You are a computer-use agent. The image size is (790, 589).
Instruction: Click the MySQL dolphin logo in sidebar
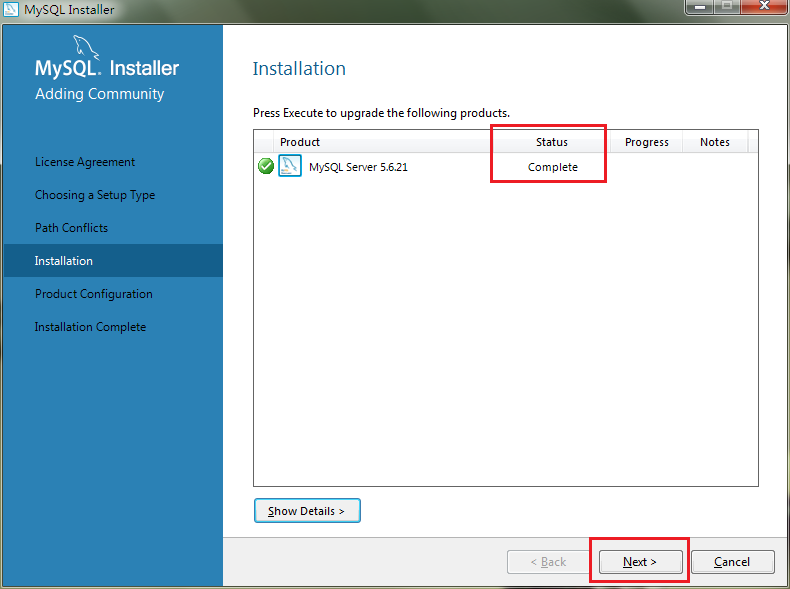[86, 47]
